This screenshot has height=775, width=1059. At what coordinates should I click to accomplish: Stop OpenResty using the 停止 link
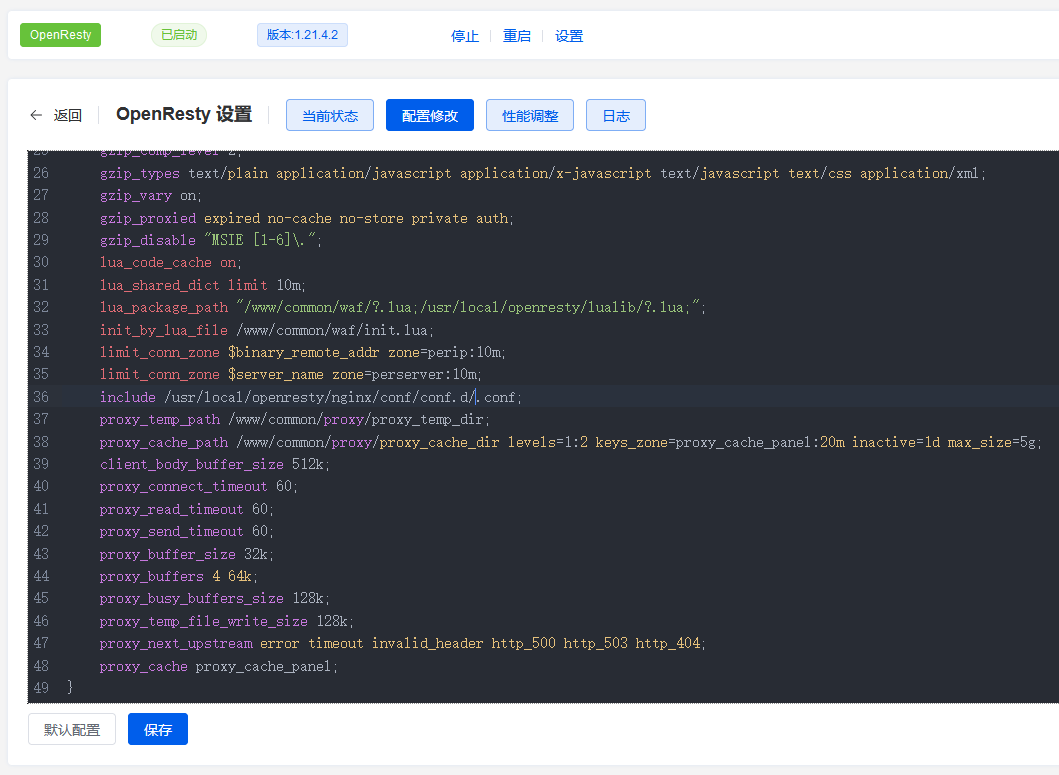(464, 35)
